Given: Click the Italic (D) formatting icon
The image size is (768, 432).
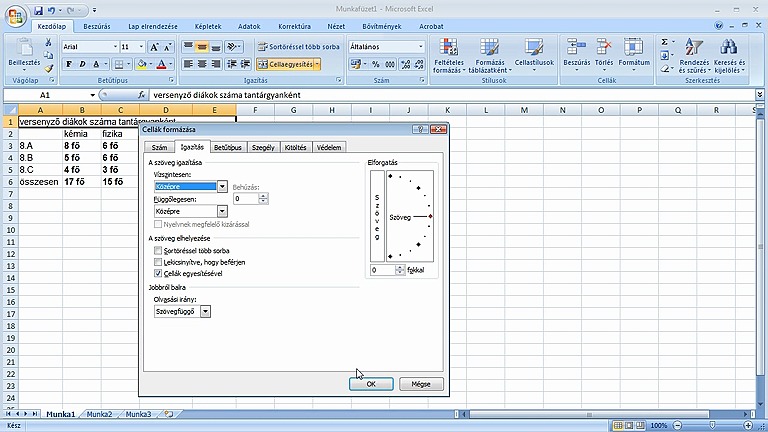Looking at the screenshot, I should [82, 64].
